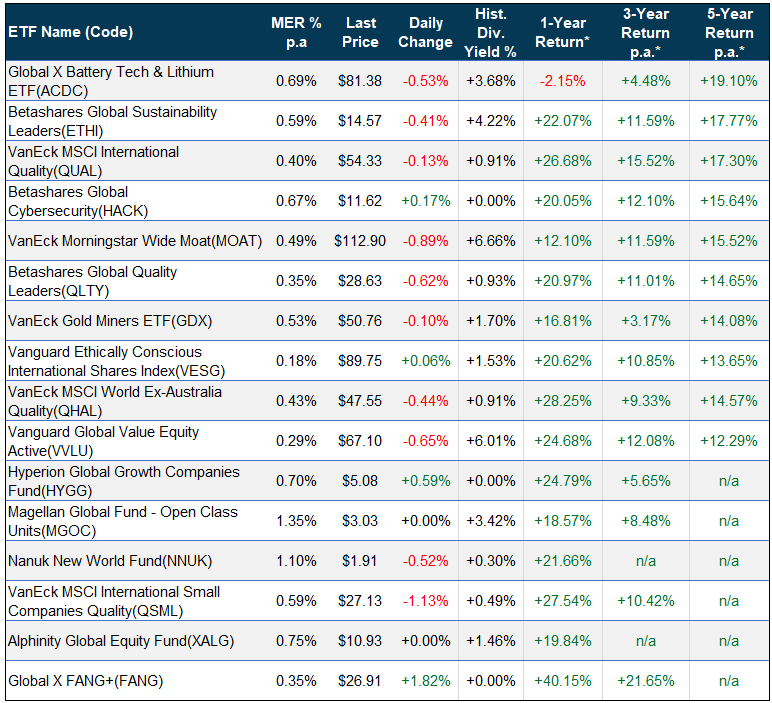Image resolution: width=772 pixels, height=703 pixels.
Task: Click VESG MER value 0.18%
Action: click(296, 361)
